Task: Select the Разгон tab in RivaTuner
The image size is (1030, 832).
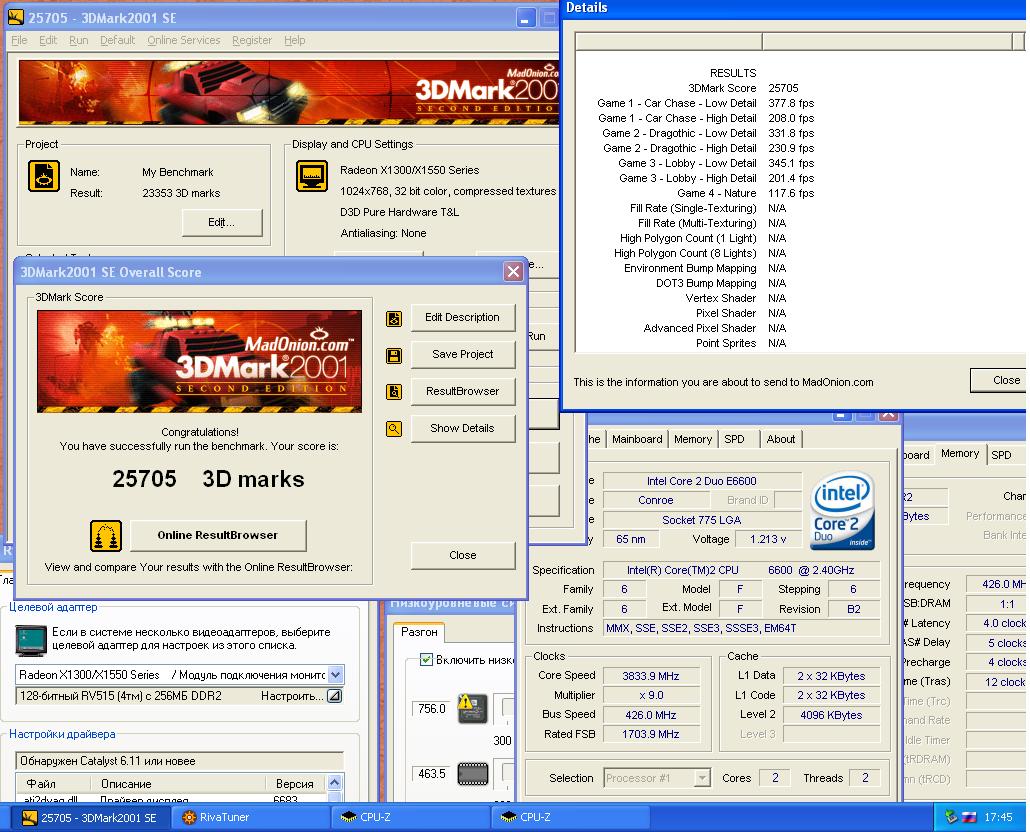Action: [419, 632]
